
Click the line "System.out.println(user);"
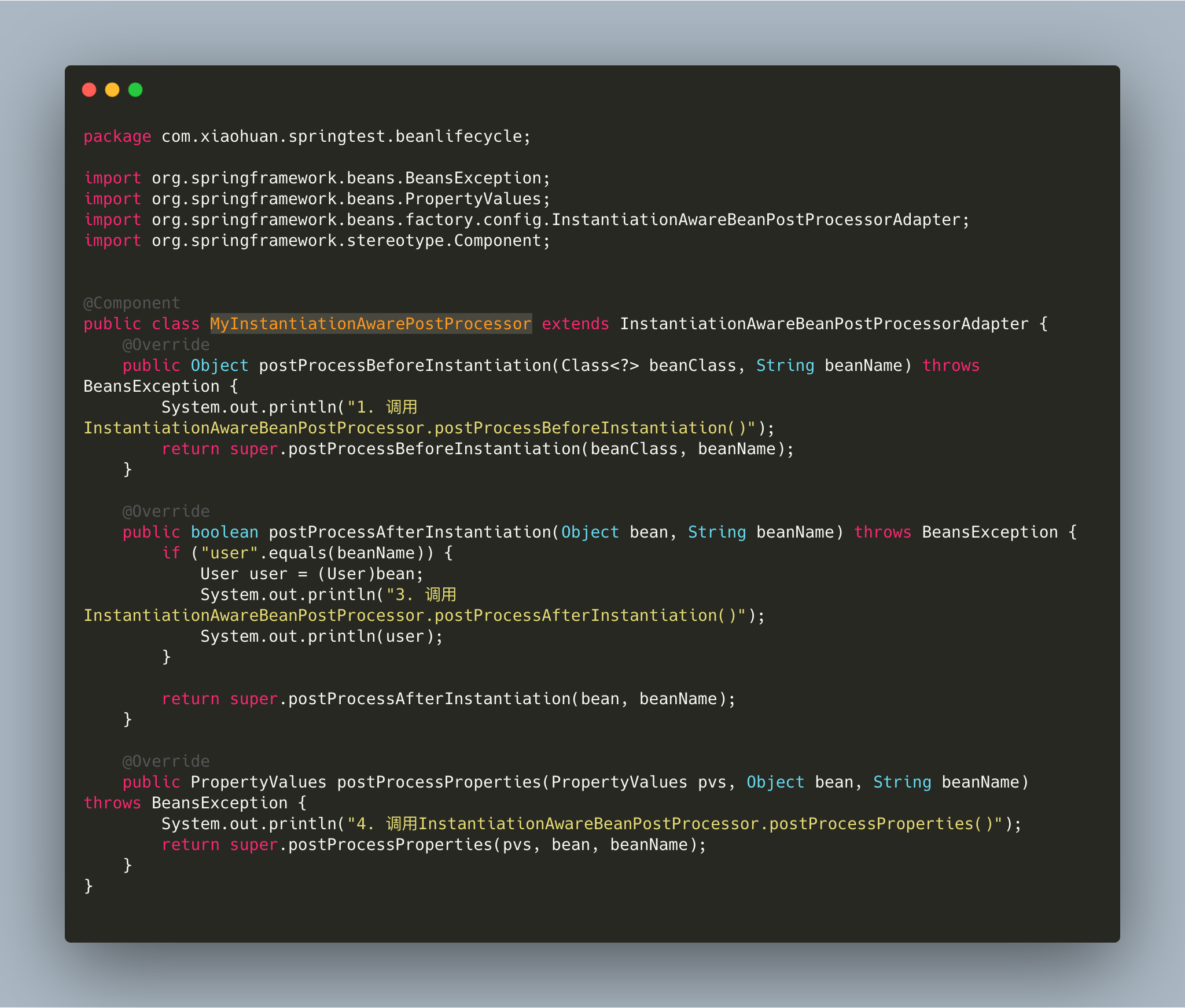point(322,637)
